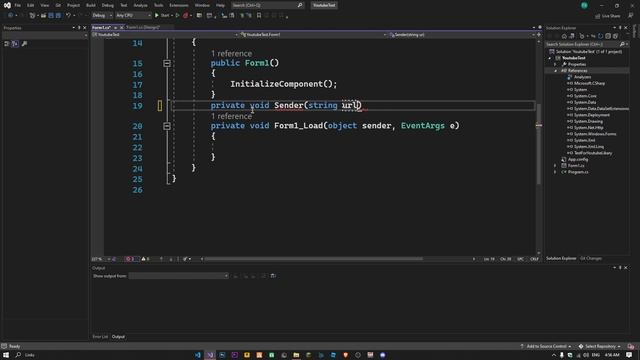
Task: Click the Toggle Word Wrap icon in Output
Action: pyautogui.click(x=273, y=276)
